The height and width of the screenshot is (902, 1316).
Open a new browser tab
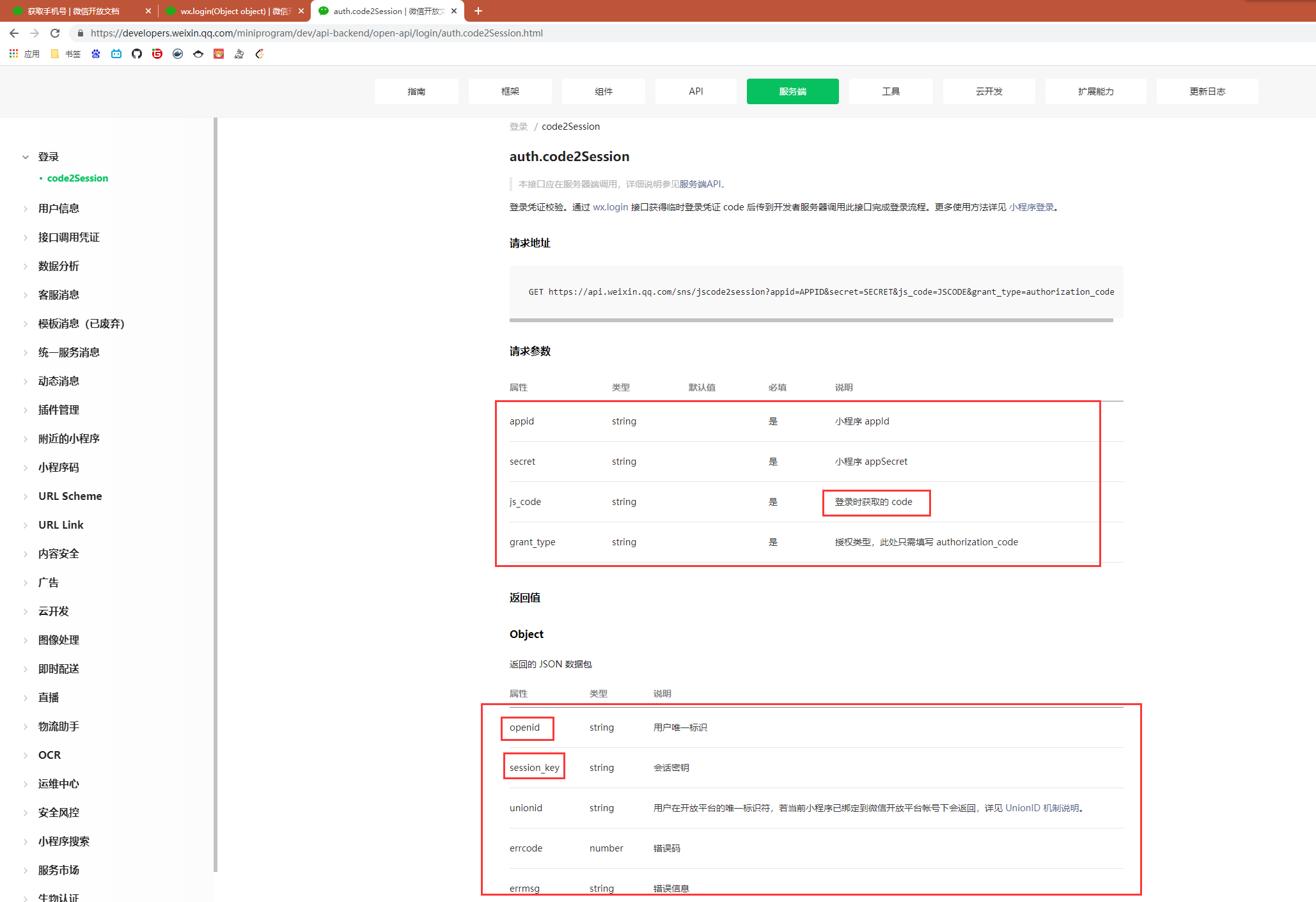click(478, 11)
